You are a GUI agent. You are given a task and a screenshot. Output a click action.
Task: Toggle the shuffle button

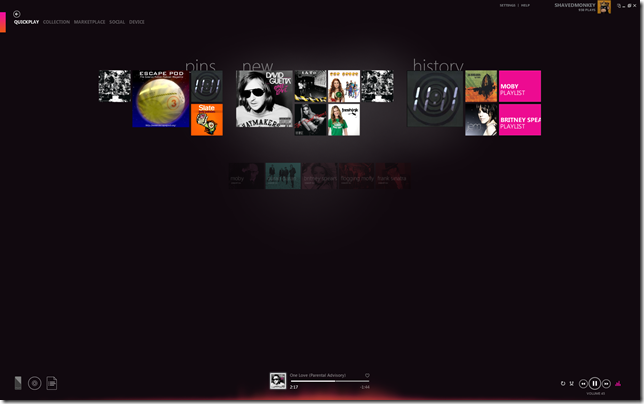coord(571,383)
